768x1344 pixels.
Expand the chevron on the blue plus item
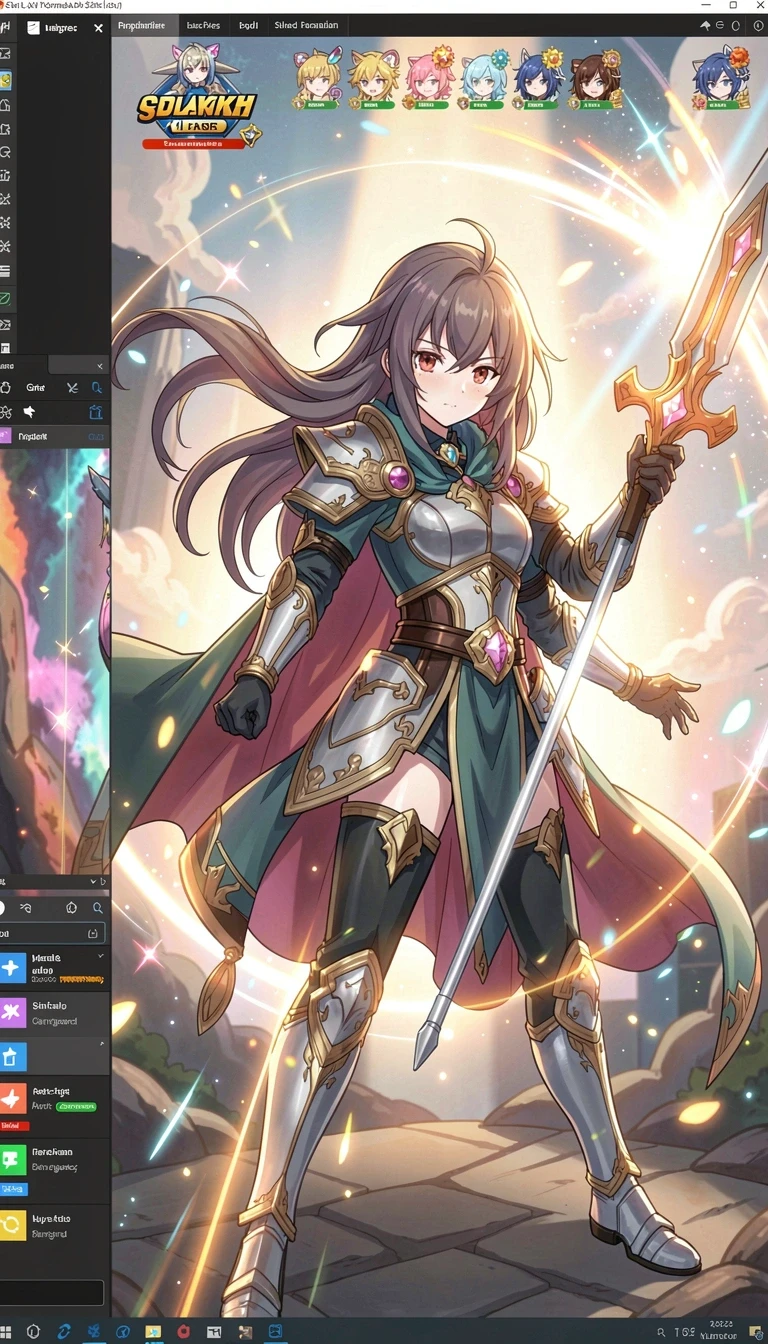coord(101,956)
